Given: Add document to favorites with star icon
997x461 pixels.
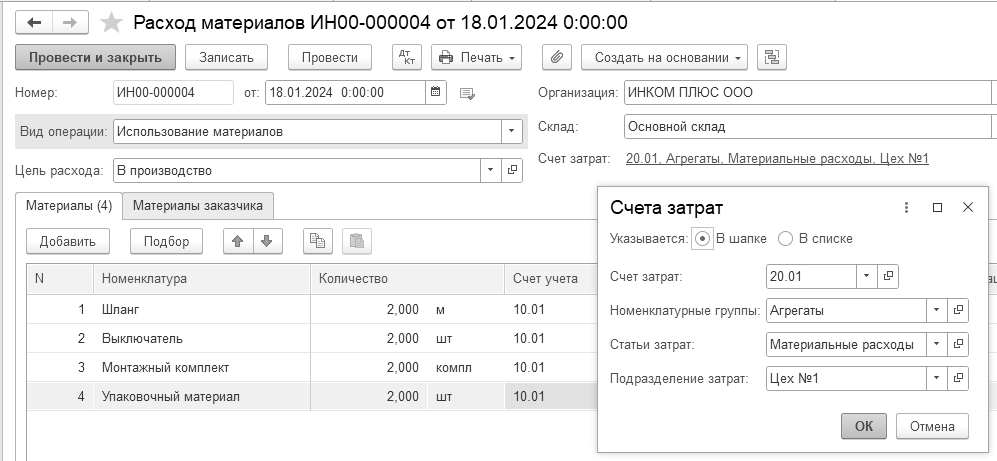Looking at the screenshot, I should coord(112,24).
